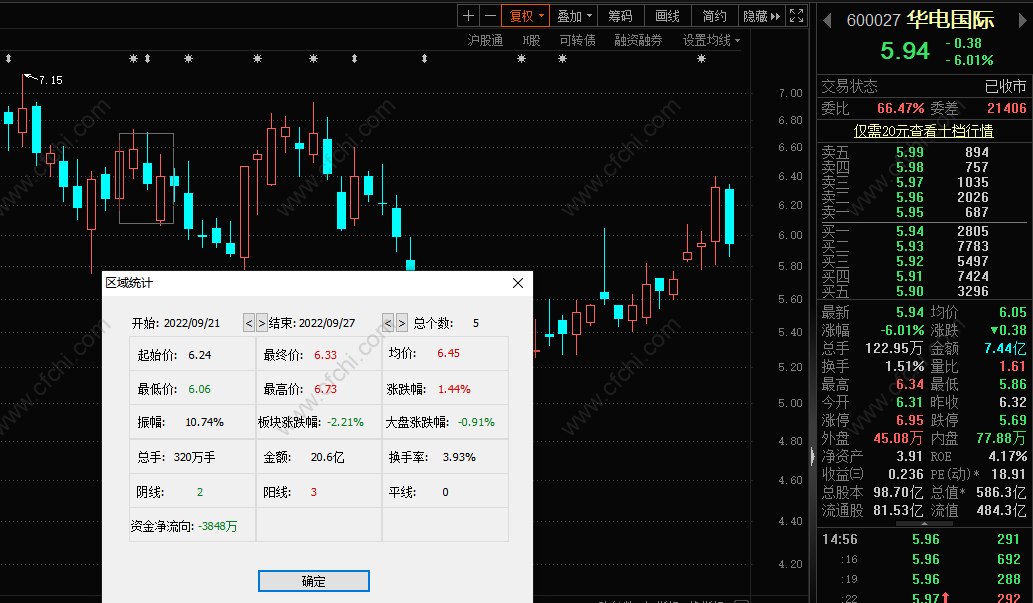Hide the side panel using 隐藏 button
Image resolution: width=1033 pixels, height=603 pixels.
pyautogui.click(x=762, y=16)
